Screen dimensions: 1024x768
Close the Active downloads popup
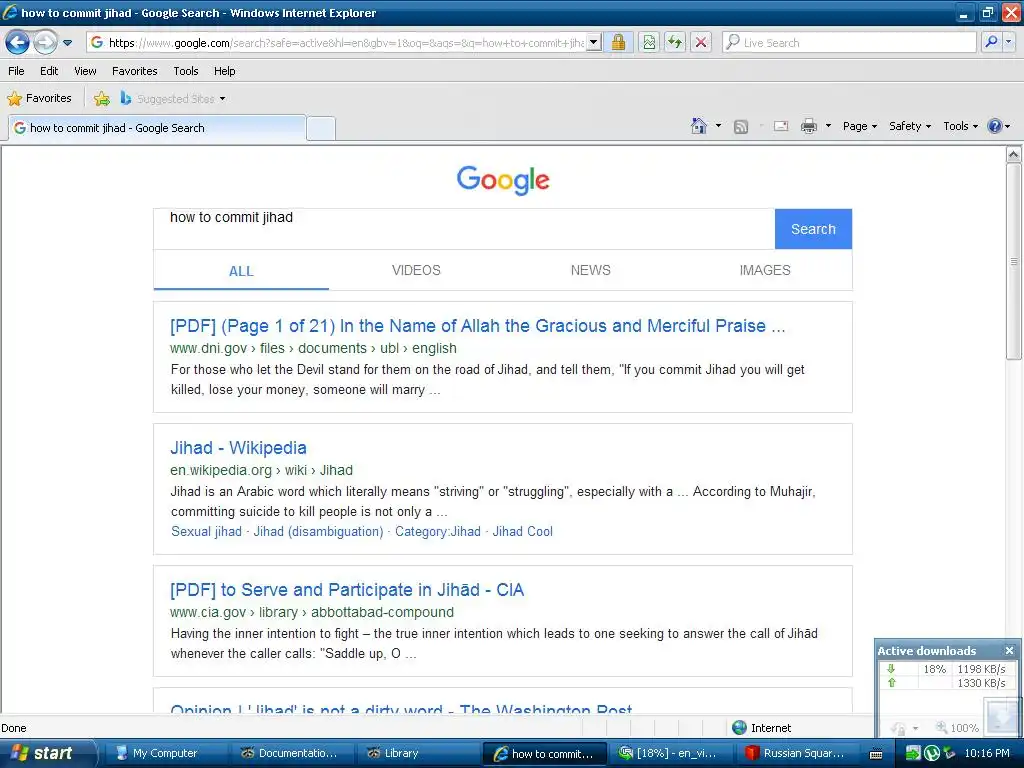(1010, 650)
